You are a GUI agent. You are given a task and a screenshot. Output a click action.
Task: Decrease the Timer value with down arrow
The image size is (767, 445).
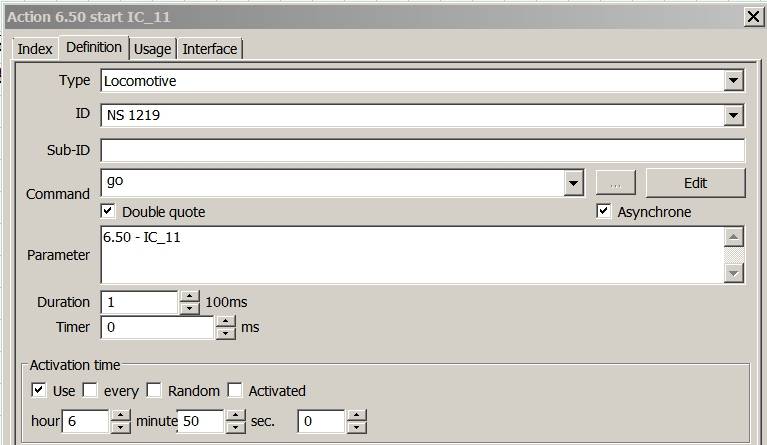click(x=226, y=333)
